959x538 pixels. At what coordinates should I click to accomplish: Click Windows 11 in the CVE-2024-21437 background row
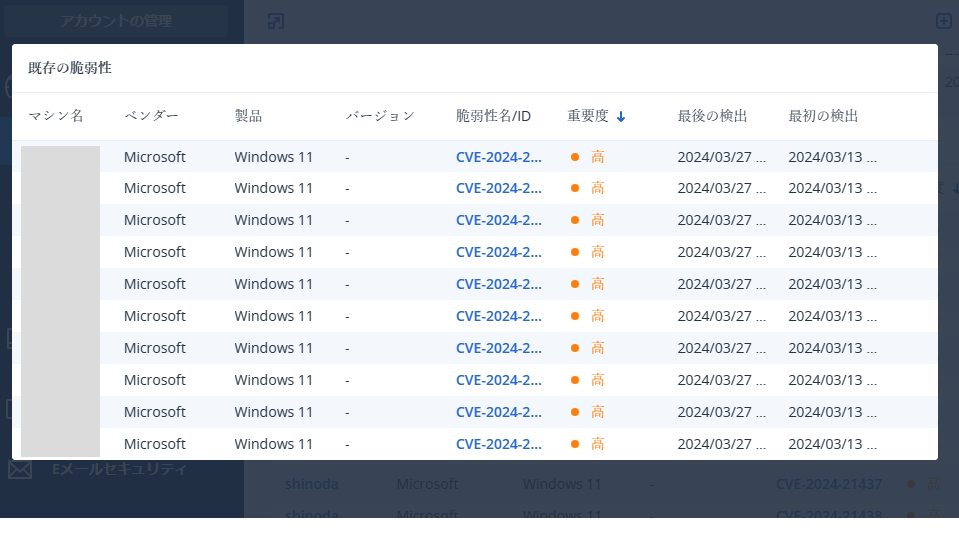[x=562, y=484]
